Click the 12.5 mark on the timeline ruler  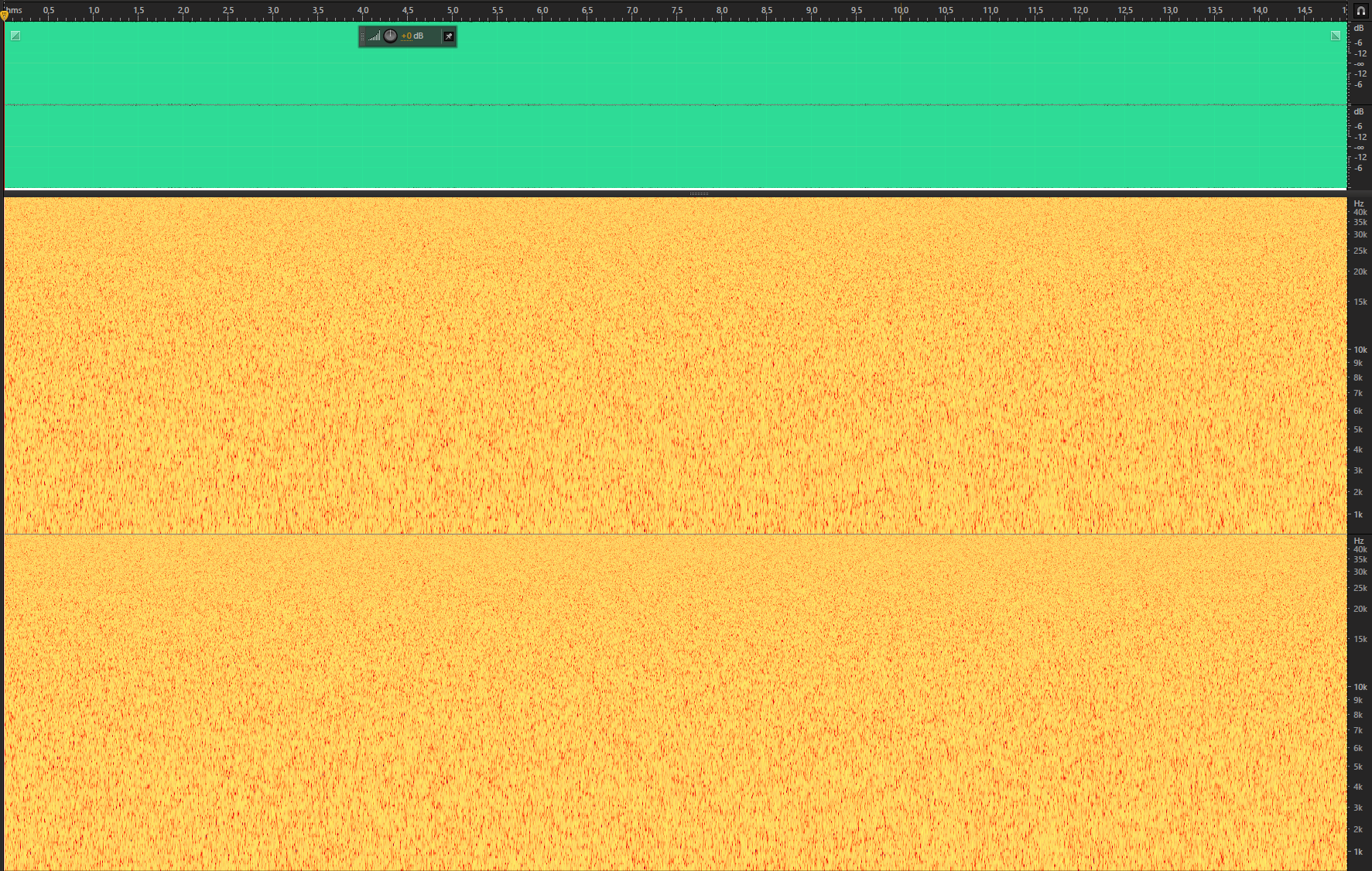click(1124, 11)
